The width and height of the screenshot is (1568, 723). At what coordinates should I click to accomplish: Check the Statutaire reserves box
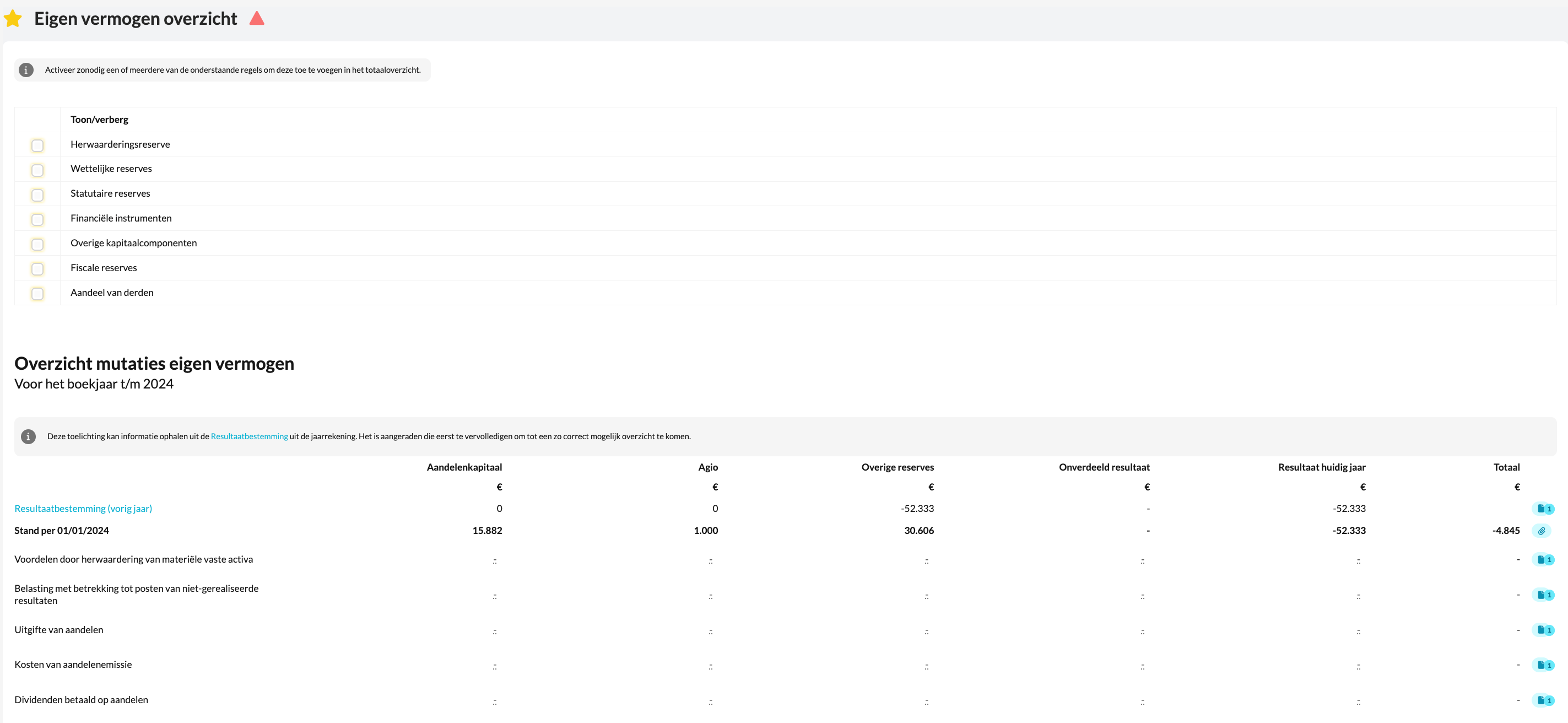[x=37, y=195]
